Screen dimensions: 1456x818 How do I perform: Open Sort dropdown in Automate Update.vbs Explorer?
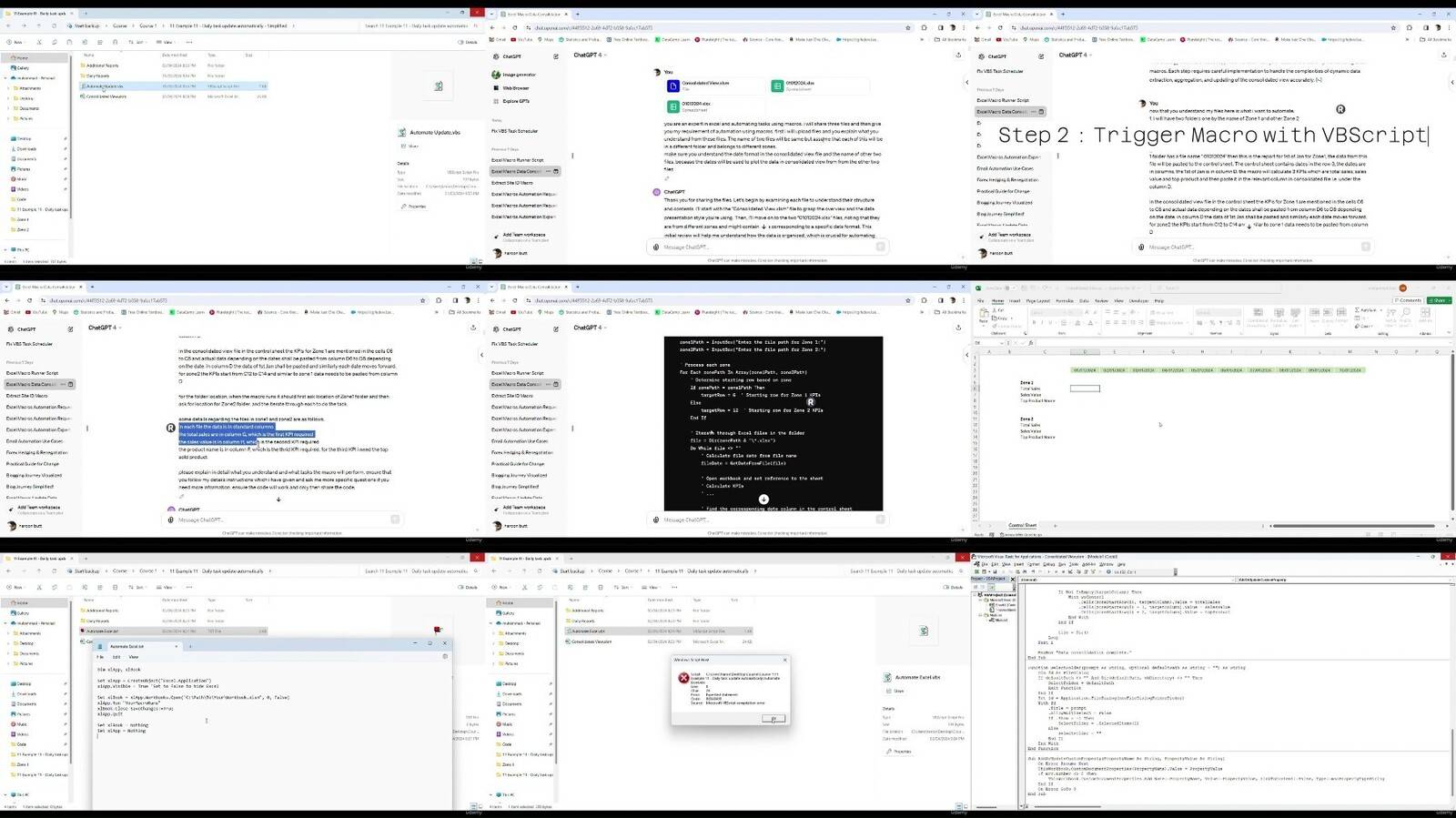[x=140, y=42]
